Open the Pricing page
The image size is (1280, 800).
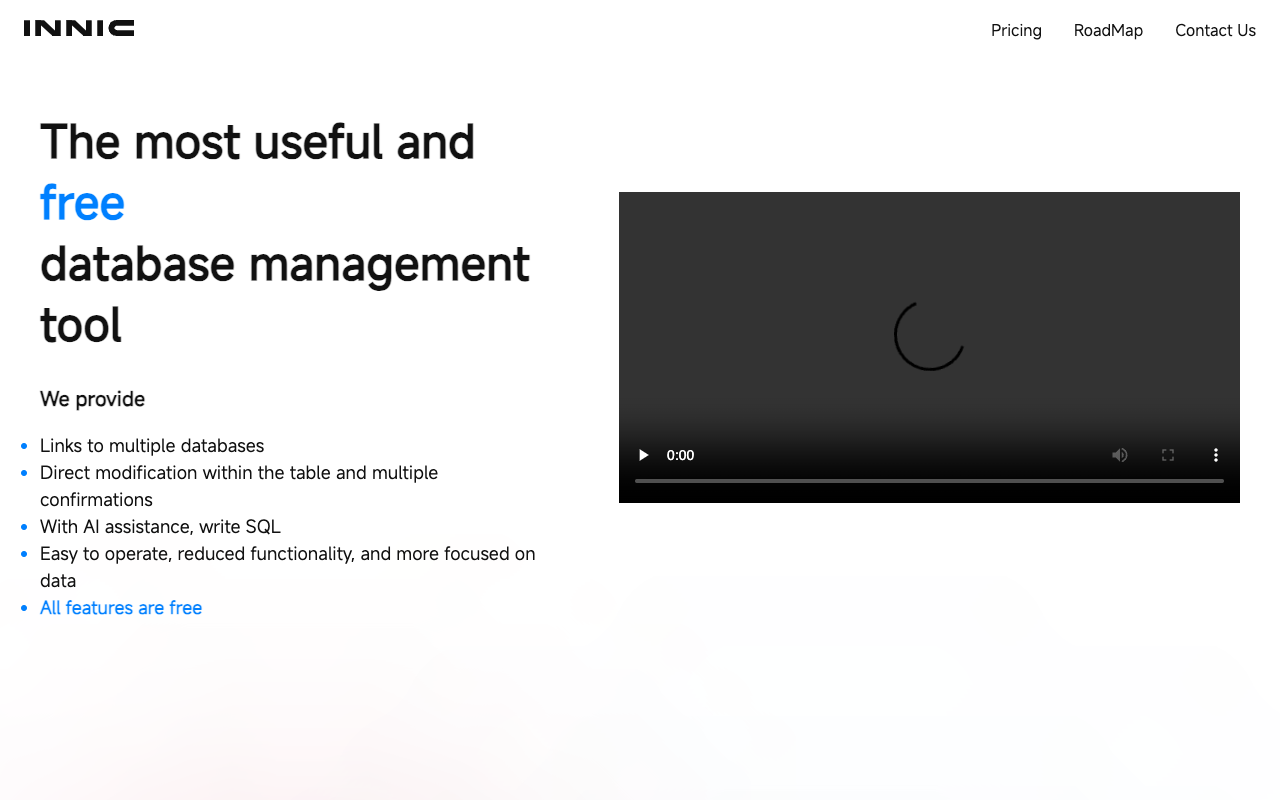tap(1016, 30)
